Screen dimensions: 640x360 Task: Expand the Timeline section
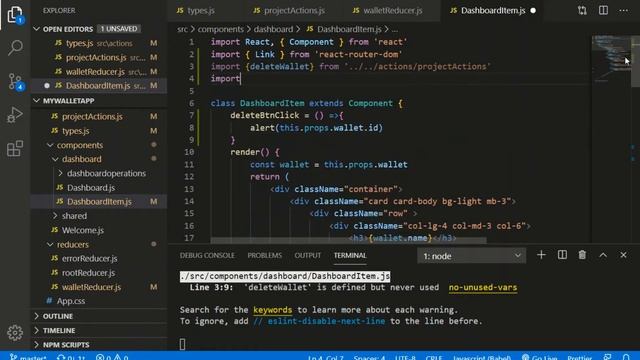pyautogui.click(x=99, y=331)
